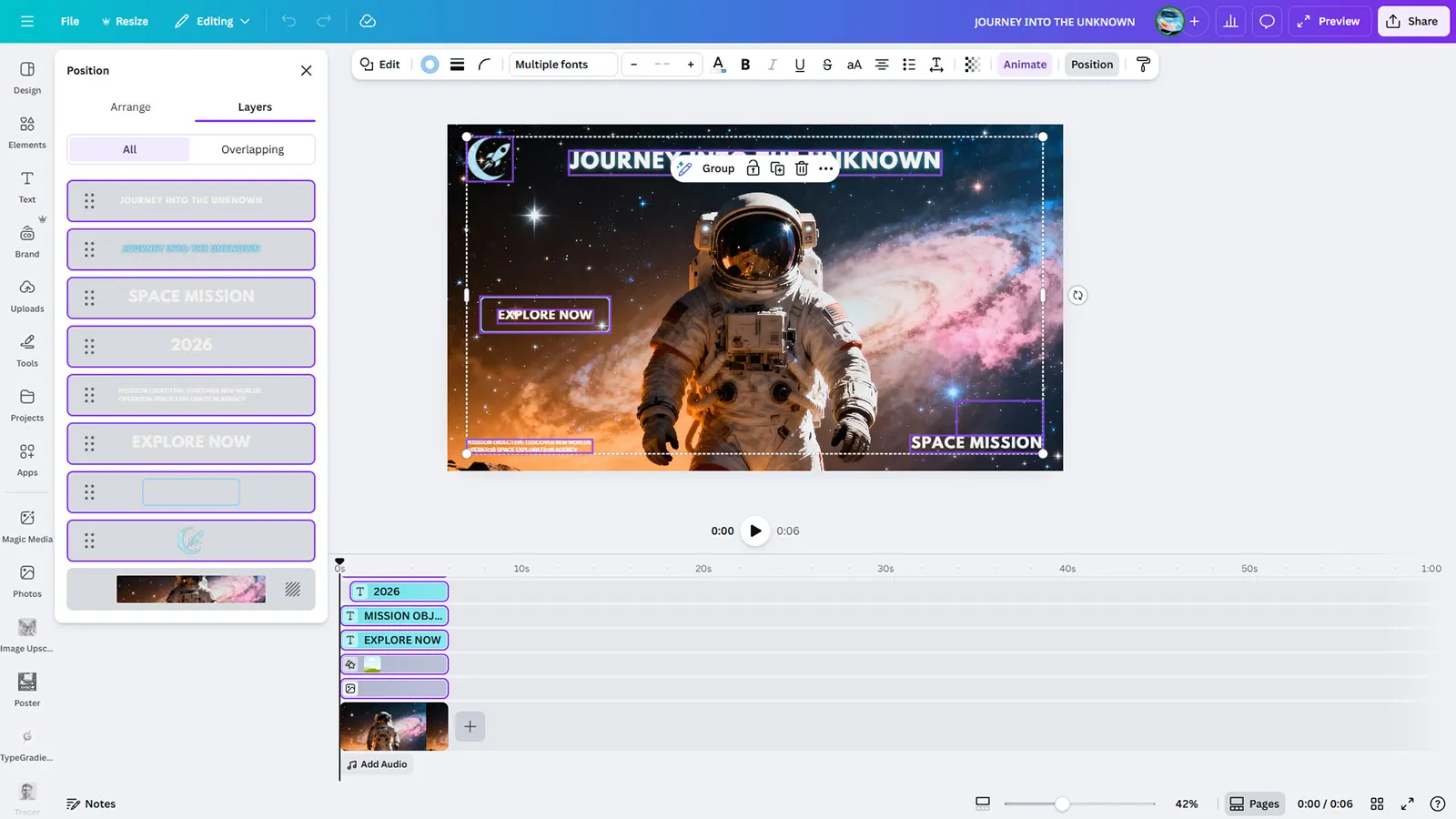Viewport: 1456px width, 819px height.
Task: Click the transparency checkerboard icon
Action: pyautogui.click(x=972, y=65)
